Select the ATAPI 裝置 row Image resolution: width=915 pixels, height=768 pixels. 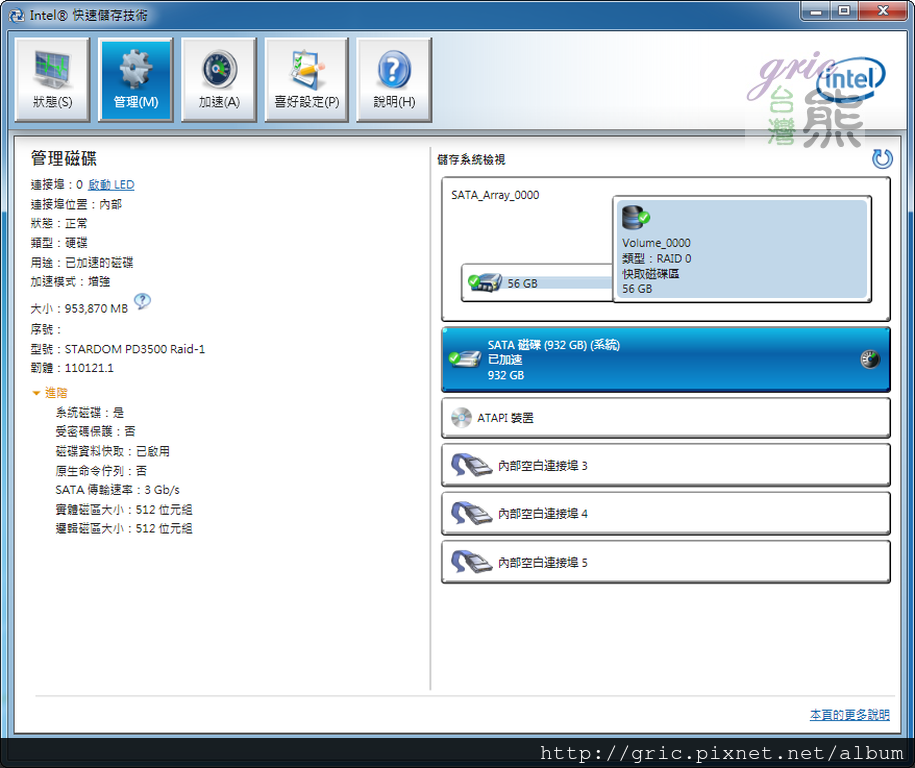point(666,418)
